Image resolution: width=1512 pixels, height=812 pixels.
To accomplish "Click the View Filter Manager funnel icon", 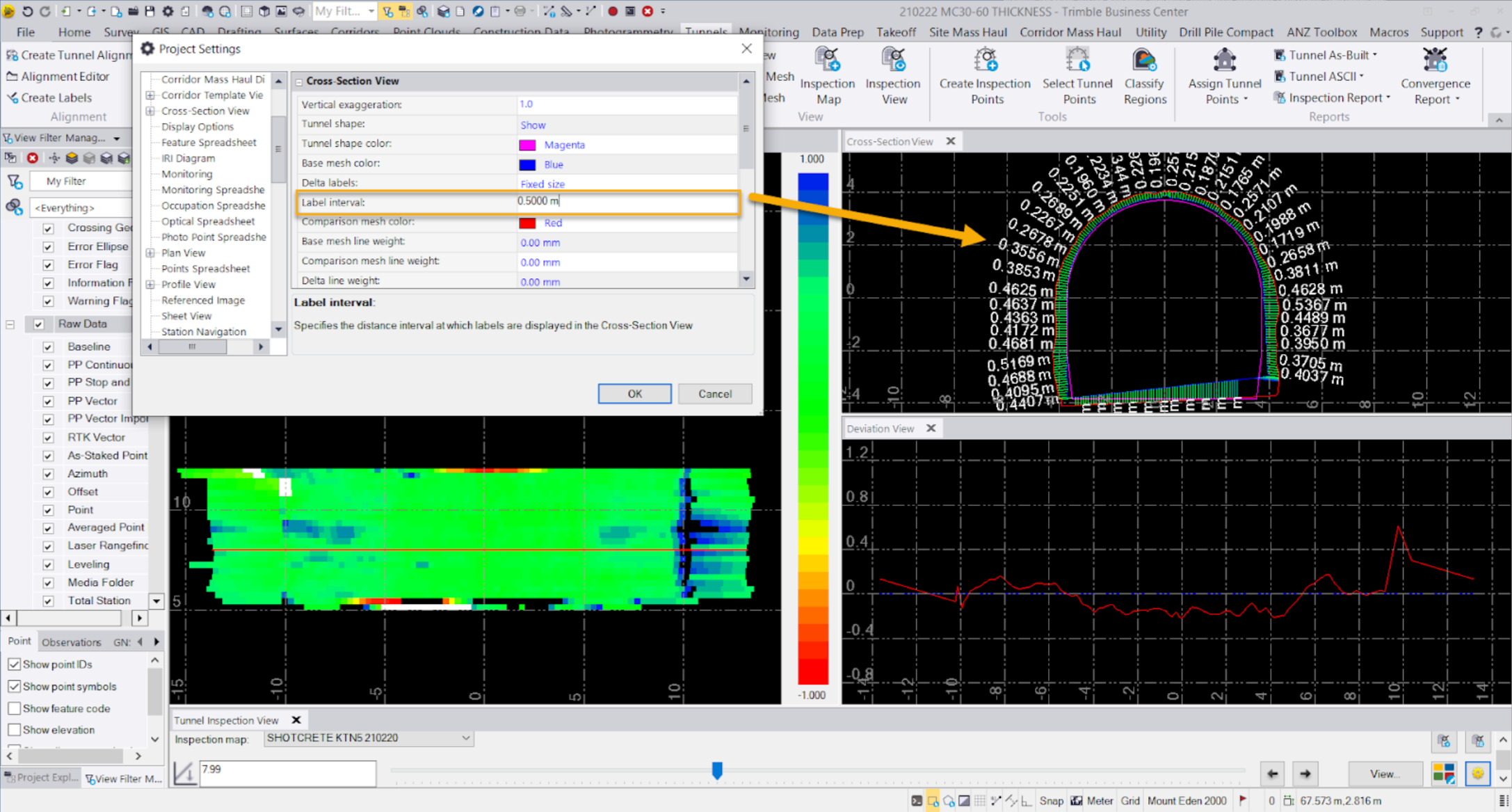I will click(x=388, y=11).
